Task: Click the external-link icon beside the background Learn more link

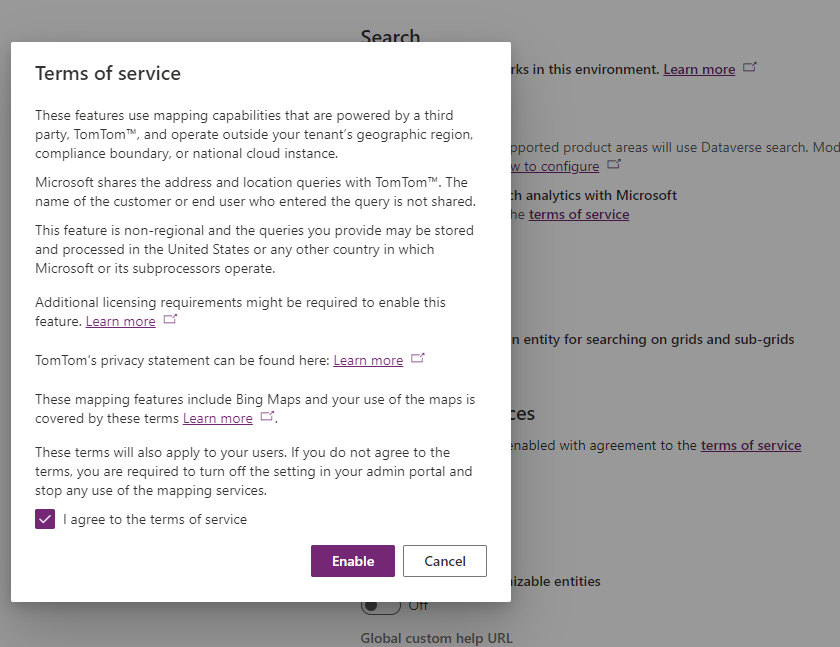Action: click(x=749, y=67)
